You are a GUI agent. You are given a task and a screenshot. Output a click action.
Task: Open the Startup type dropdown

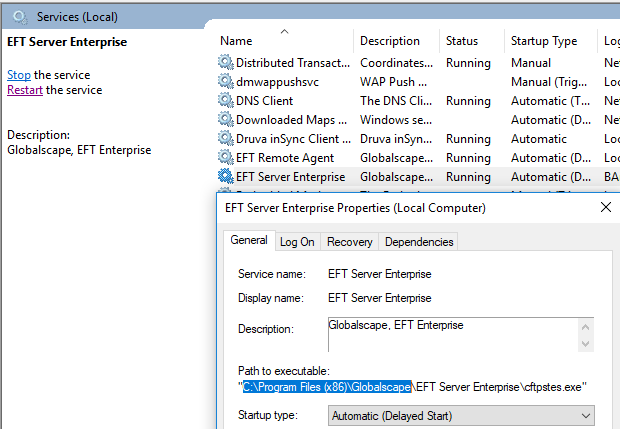[461, 416]
